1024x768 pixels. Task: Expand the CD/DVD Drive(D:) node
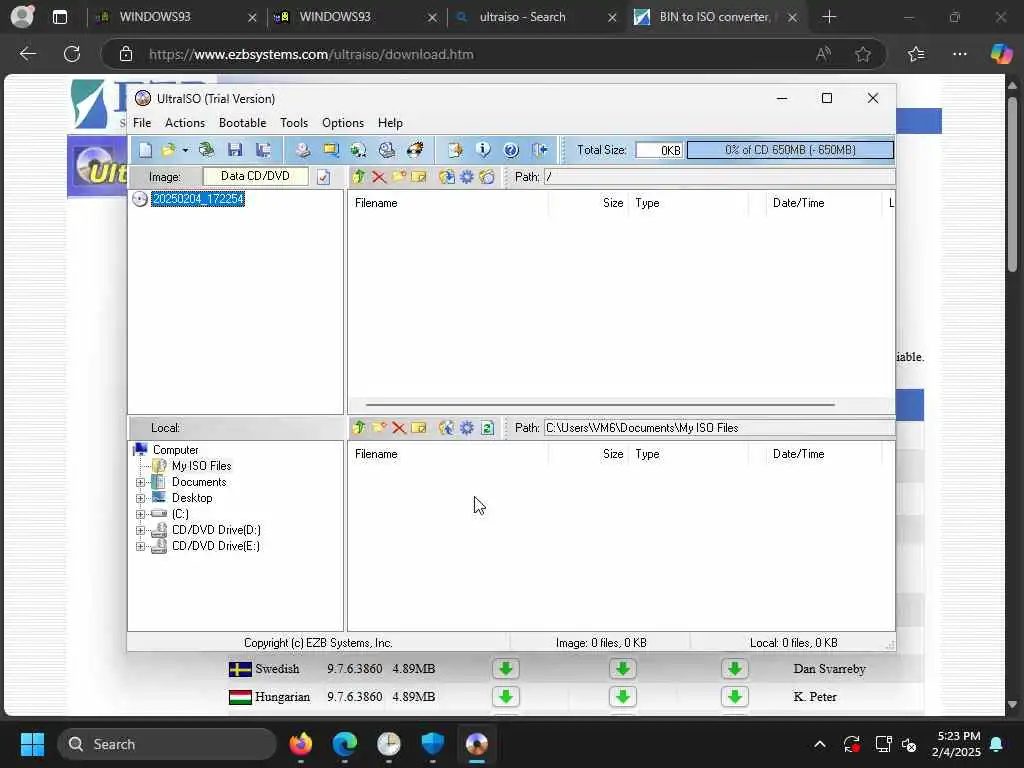point(140,530)
